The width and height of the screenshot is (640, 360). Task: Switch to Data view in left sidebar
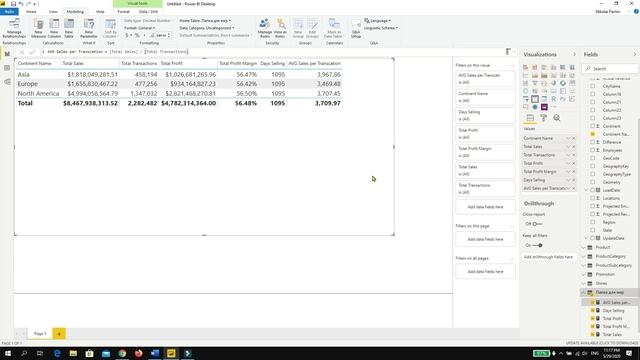[7, 68]
